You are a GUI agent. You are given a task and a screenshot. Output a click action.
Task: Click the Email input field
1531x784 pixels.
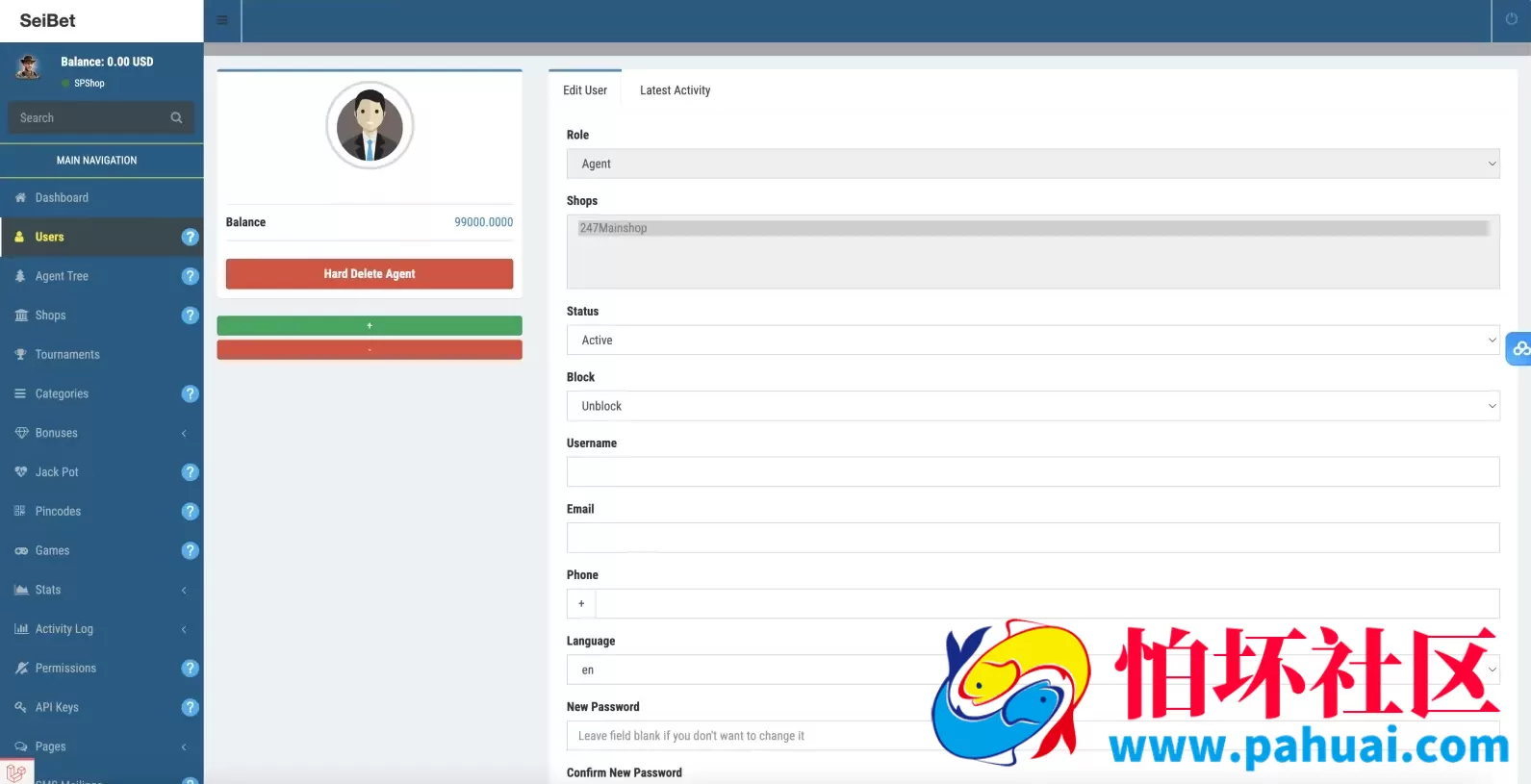coord(1033,538)
